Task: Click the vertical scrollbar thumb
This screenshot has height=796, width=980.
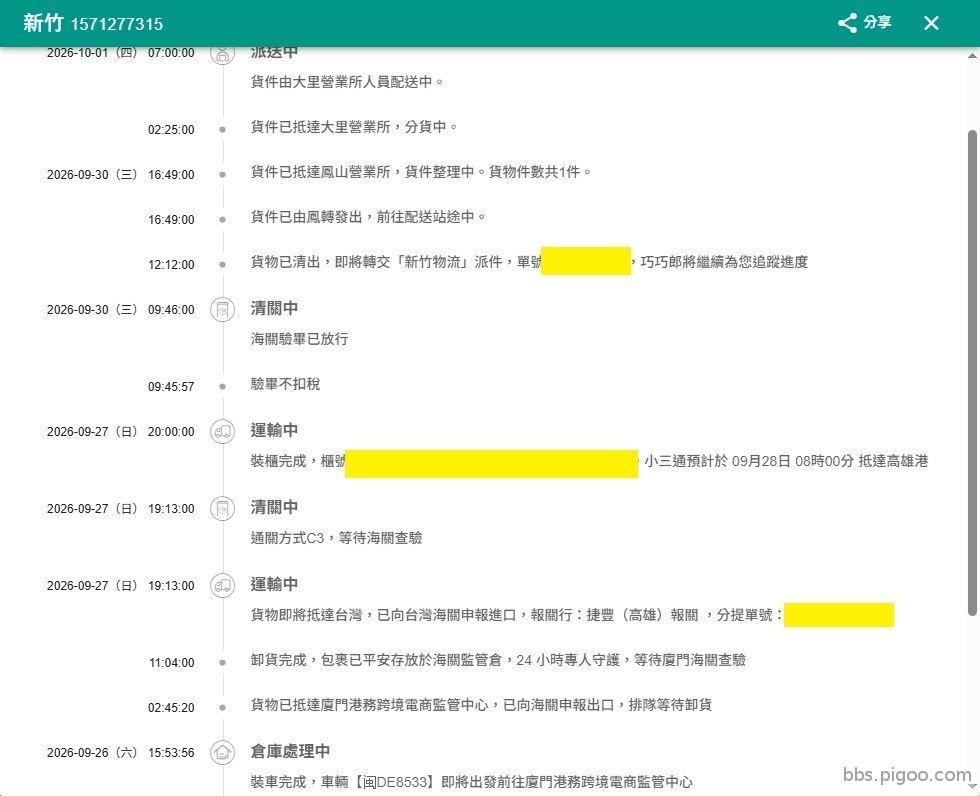Action: 972,372
